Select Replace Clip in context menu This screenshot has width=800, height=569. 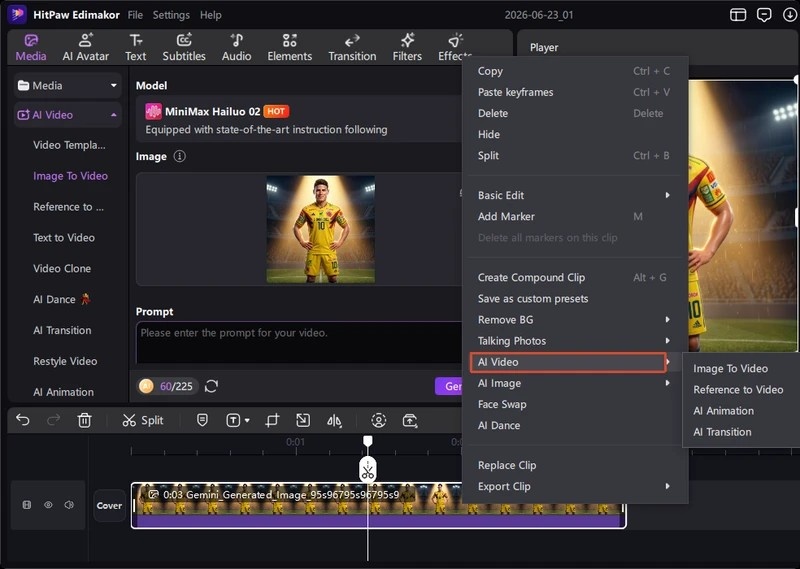[x=574, y=465]
